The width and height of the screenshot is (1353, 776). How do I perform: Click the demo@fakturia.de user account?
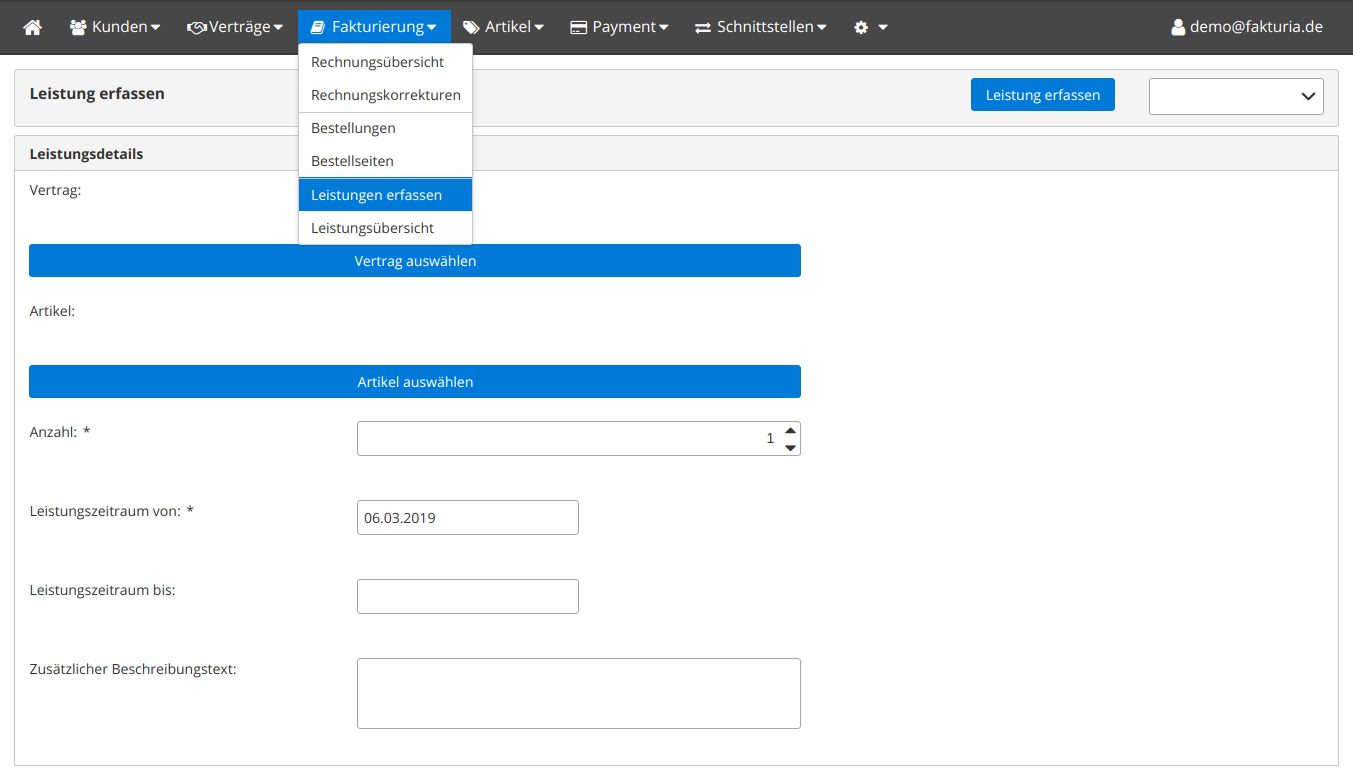coord(1246,27)
